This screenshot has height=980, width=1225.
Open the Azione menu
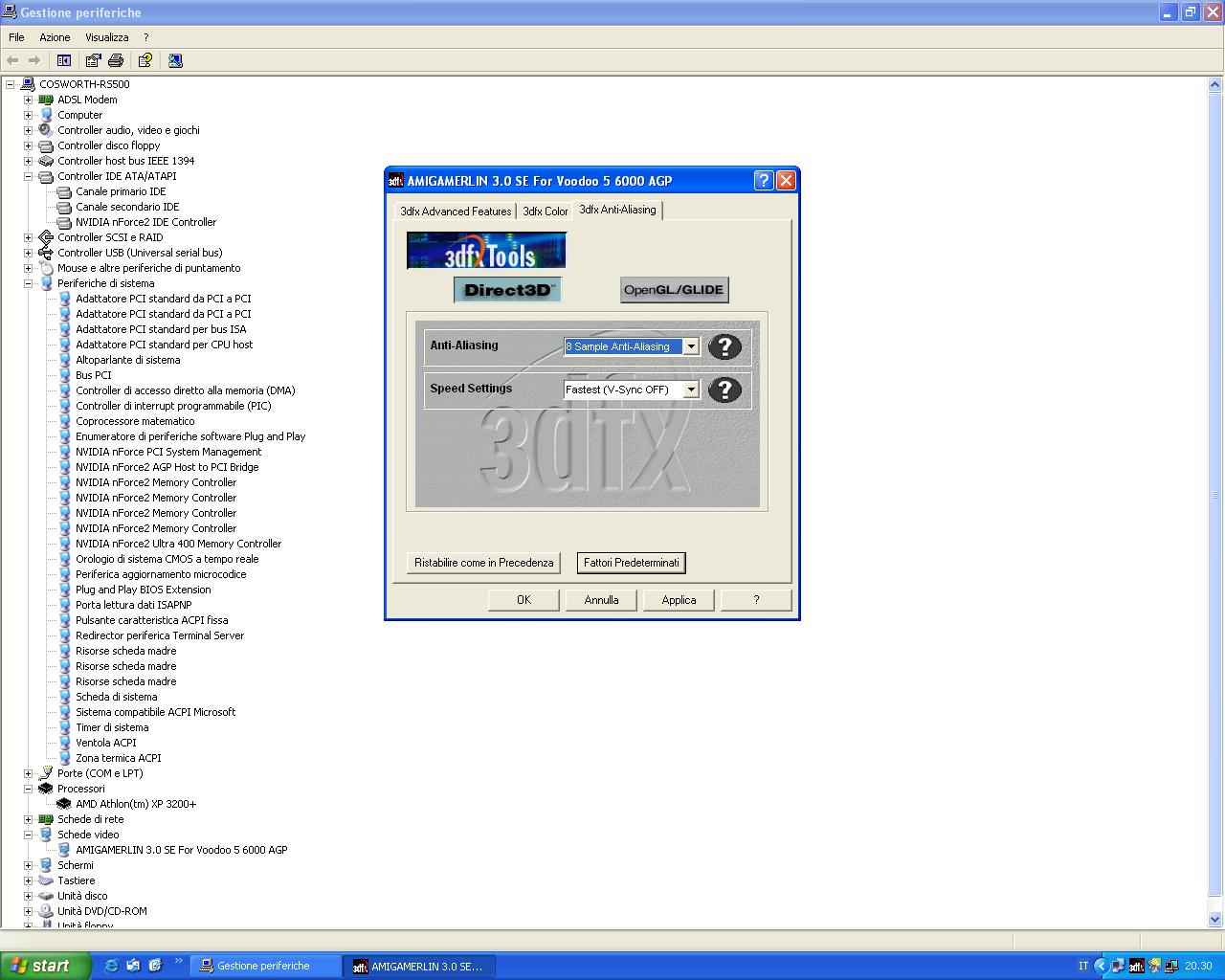pyautogui.click(x=55, y=37)
